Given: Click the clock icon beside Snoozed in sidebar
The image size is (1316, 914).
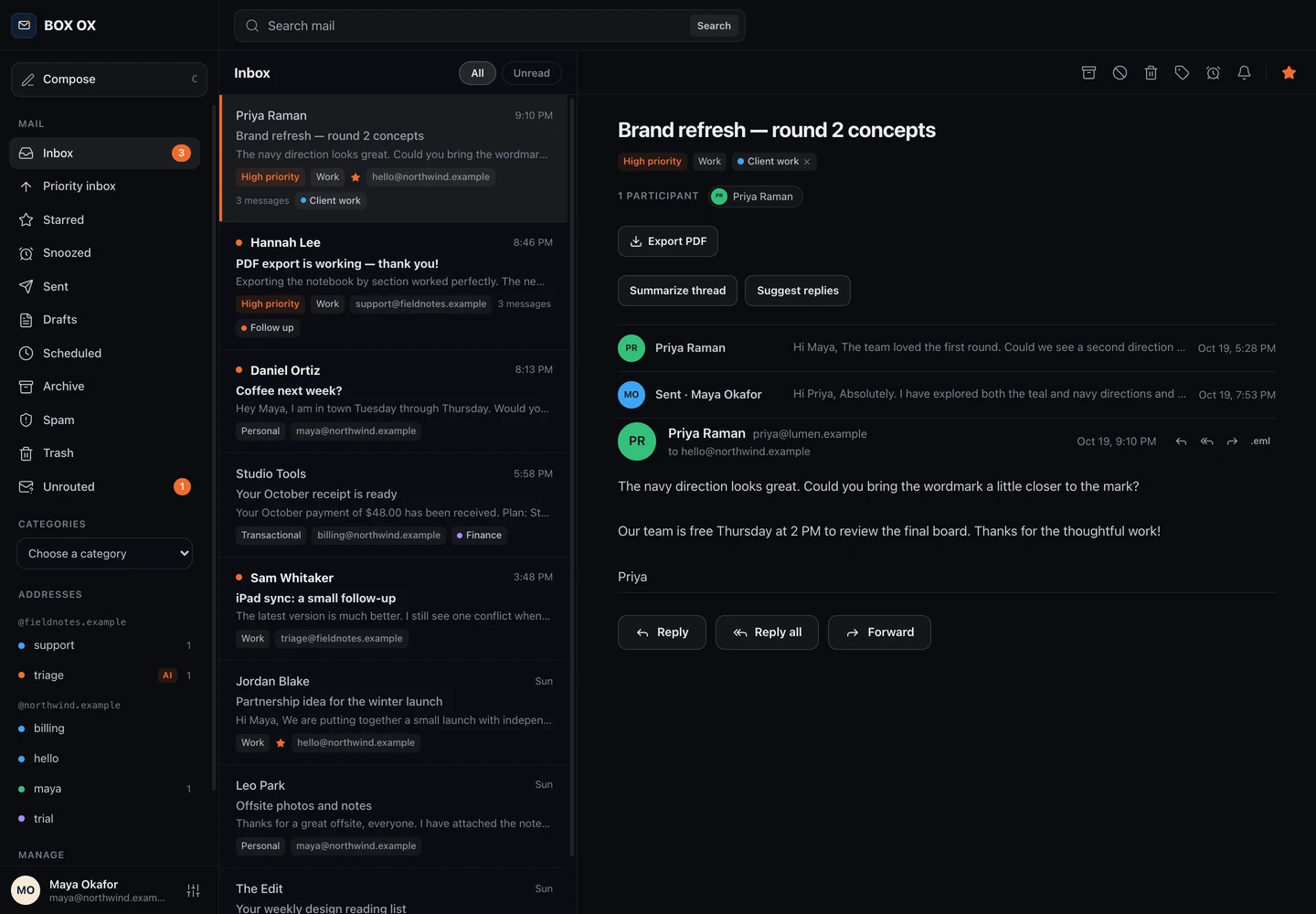Looking at the screenshot, I should click(x=26, y=253).
